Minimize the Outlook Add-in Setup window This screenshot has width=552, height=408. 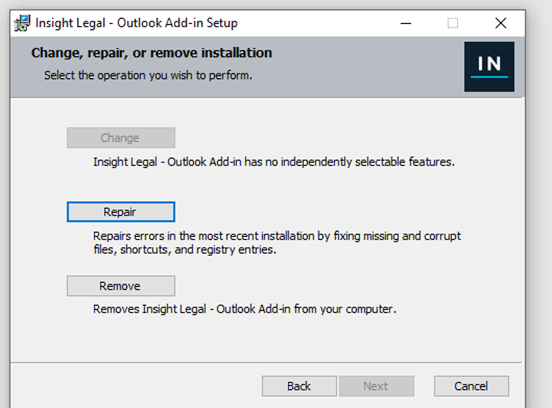coord(406,23)
